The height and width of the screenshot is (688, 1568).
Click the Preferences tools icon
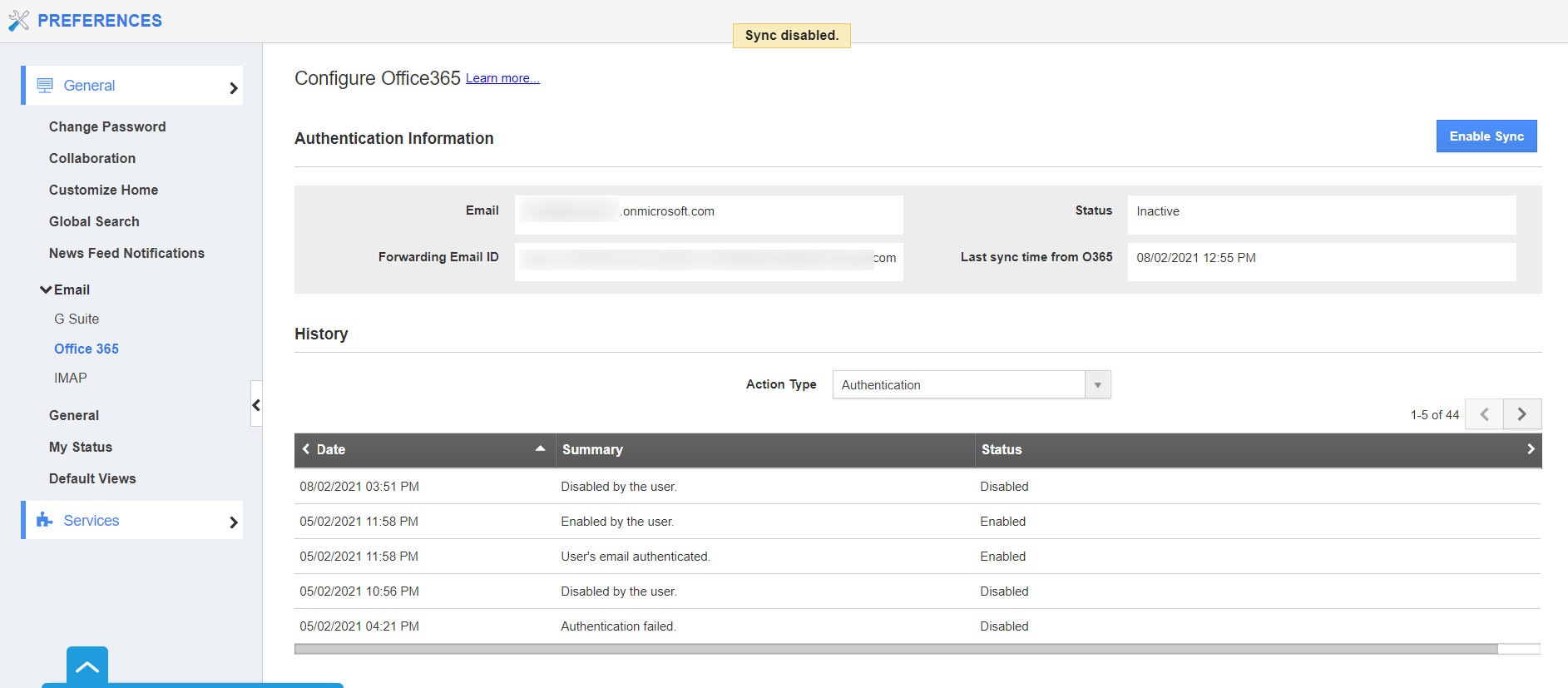(x=18, y=21)
